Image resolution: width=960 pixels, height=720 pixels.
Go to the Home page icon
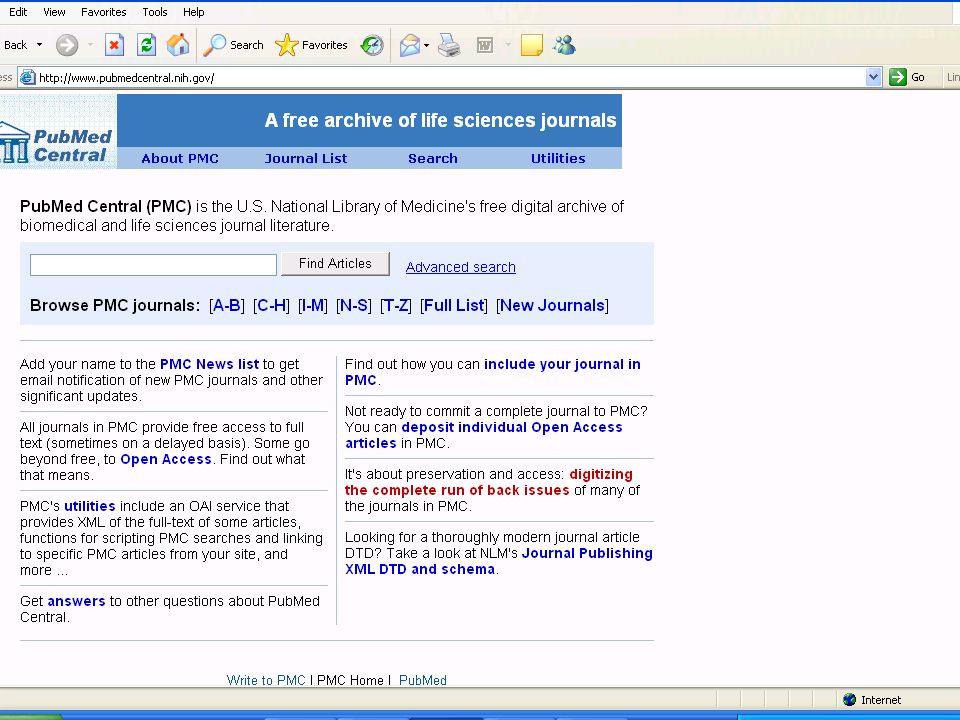coord(178,45)
